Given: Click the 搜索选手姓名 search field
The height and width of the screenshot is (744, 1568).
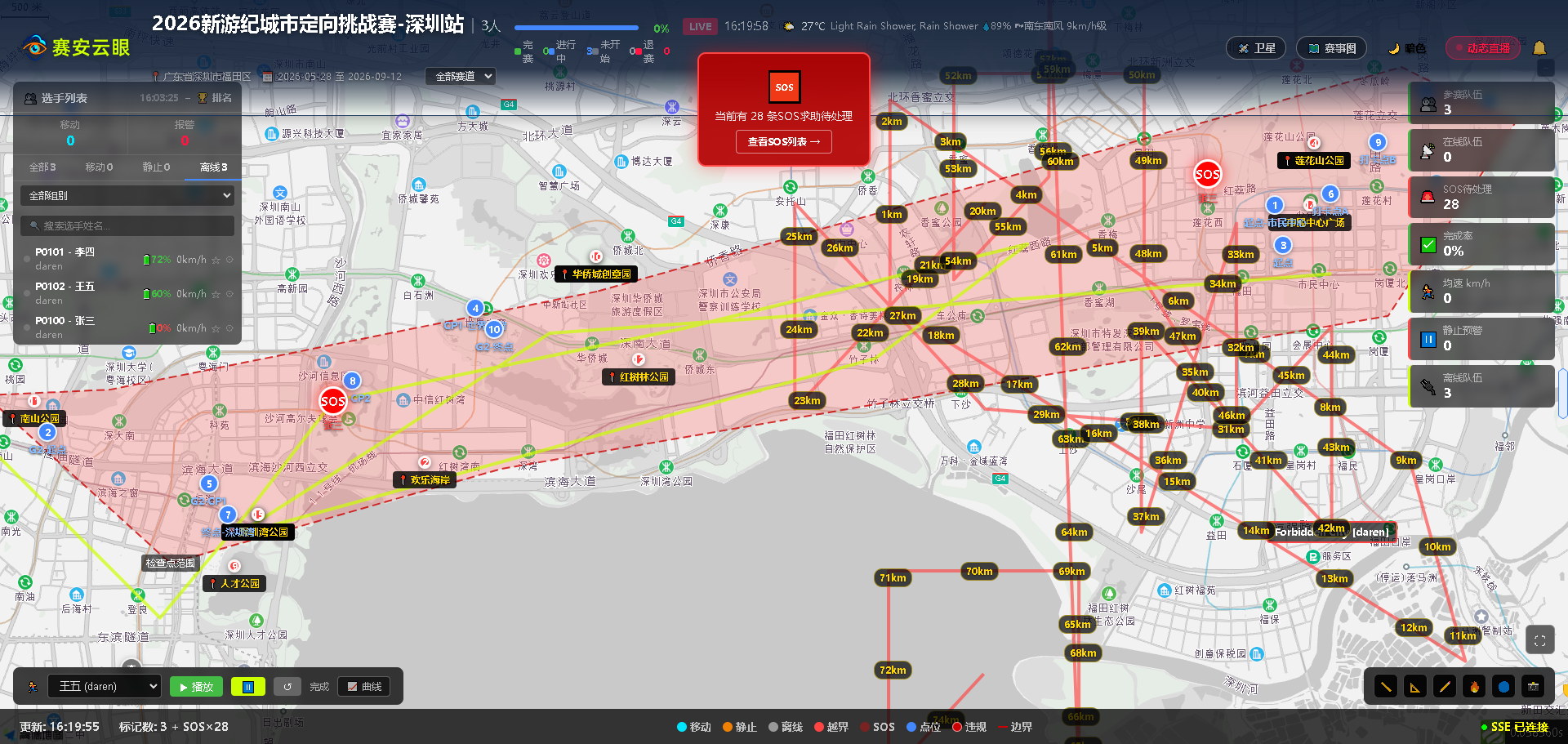Looking at the screenshot, I should click(x=127, y=225).
